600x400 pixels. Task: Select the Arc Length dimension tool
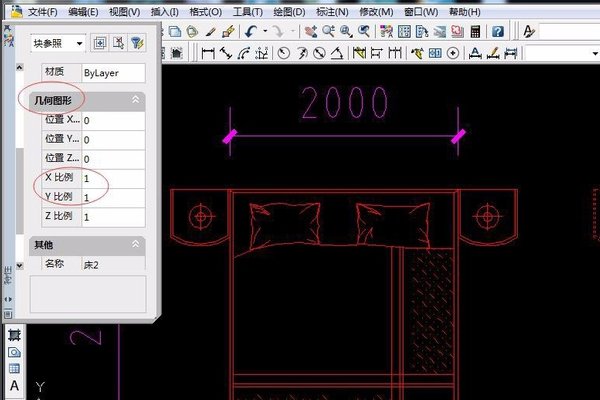click(244, 53)
